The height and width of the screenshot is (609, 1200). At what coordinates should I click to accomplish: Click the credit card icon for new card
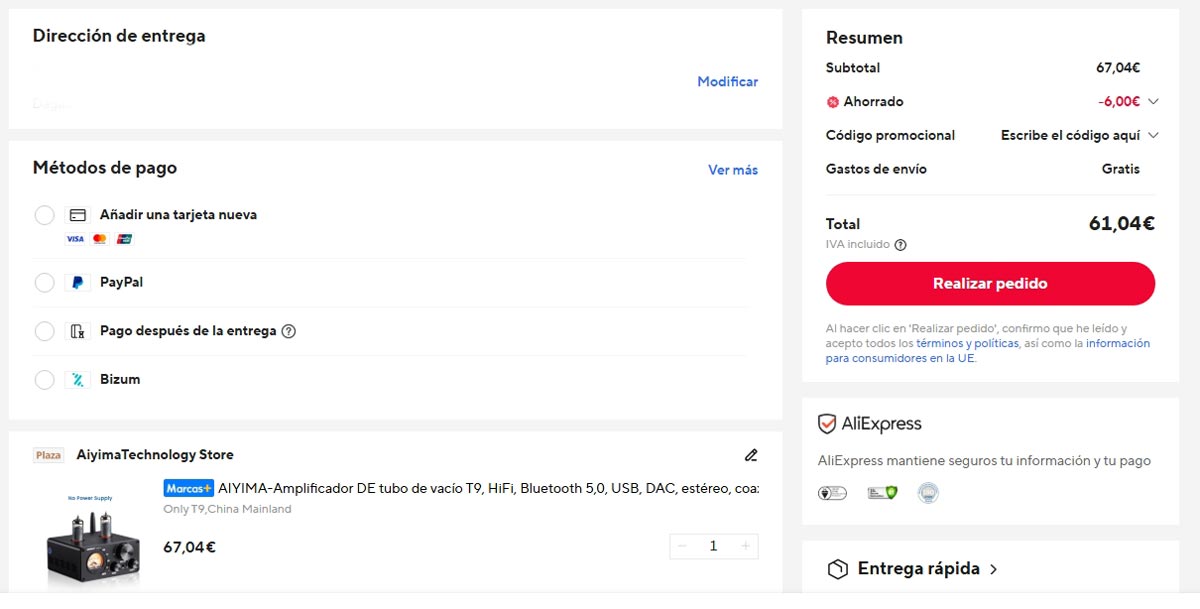77,215
